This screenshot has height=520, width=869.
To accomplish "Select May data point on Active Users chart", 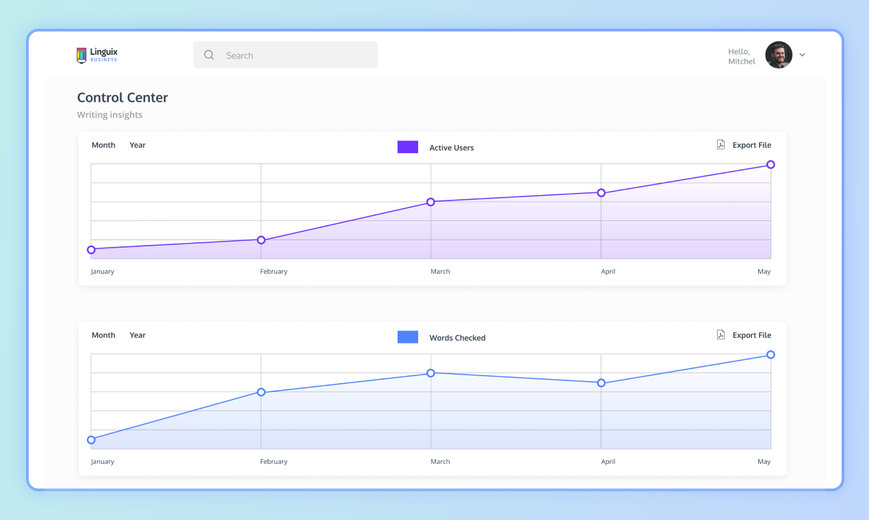I will coord(770,165).
